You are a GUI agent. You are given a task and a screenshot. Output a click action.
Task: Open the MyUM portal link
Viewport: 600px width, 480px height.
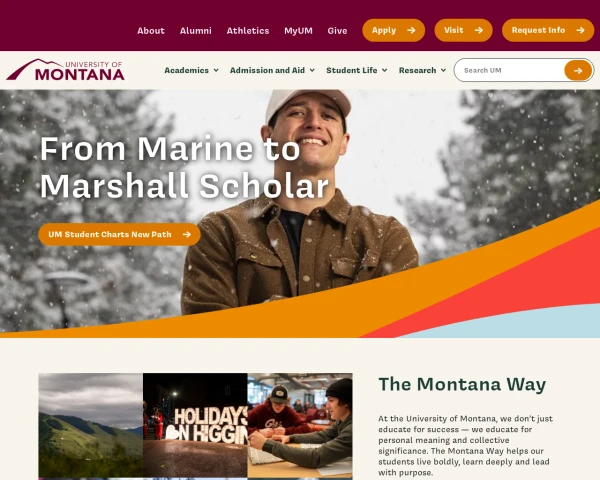coord(298,31)
